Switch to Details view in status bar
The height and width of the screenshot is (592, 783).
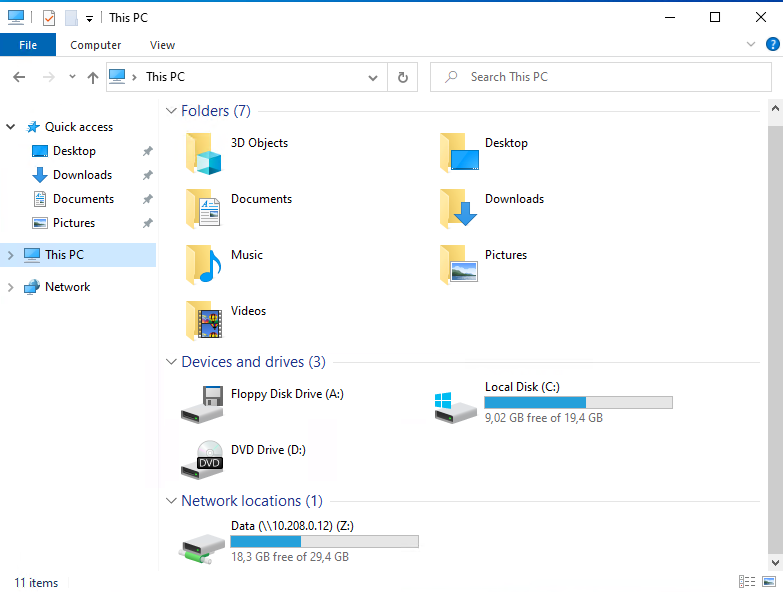tap(747, 582)
